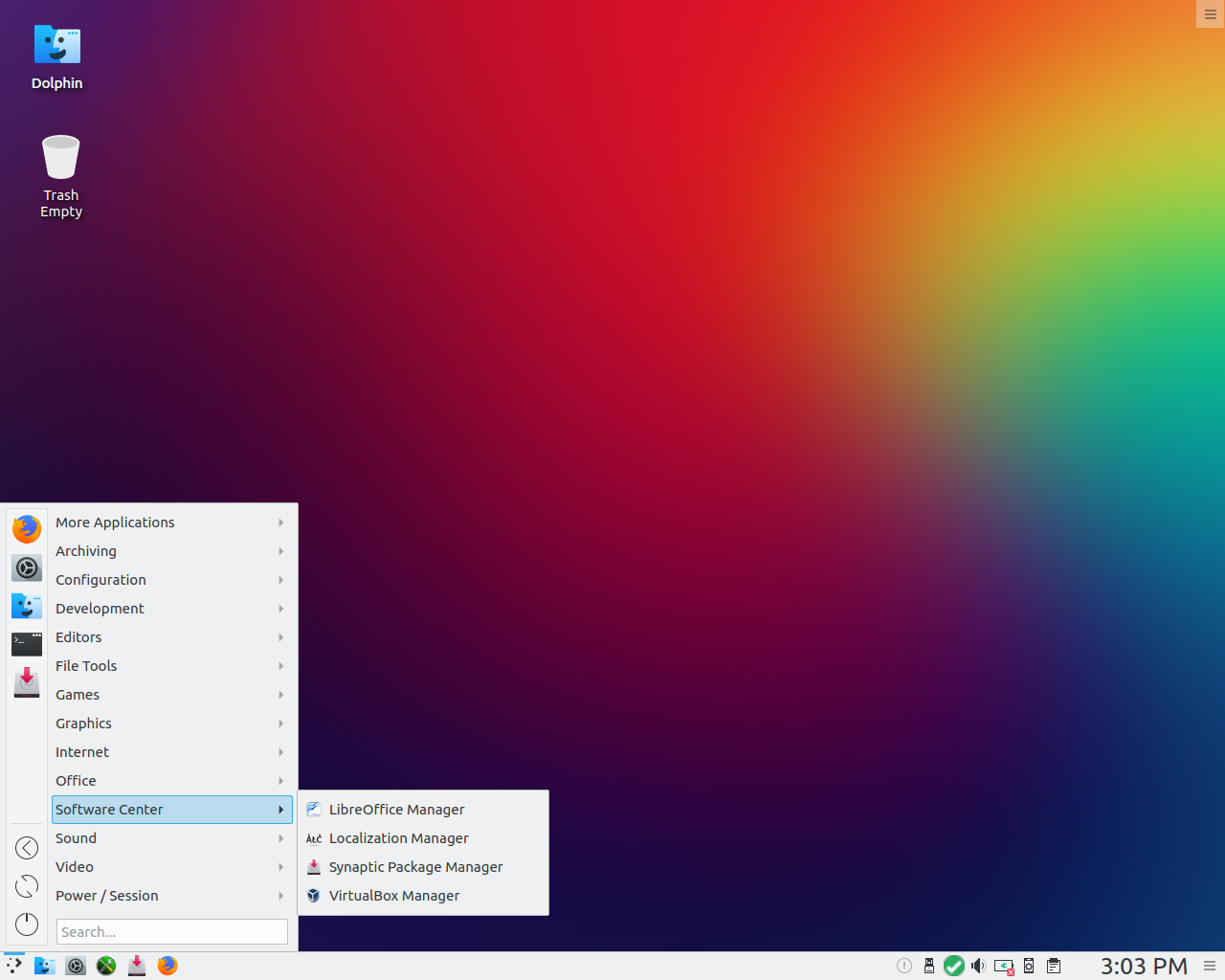Viewport: 1225px width, 980px height.
Task: Launch Firefox from the taskbar
Action: pyautogui.click(x=167, y=966)
